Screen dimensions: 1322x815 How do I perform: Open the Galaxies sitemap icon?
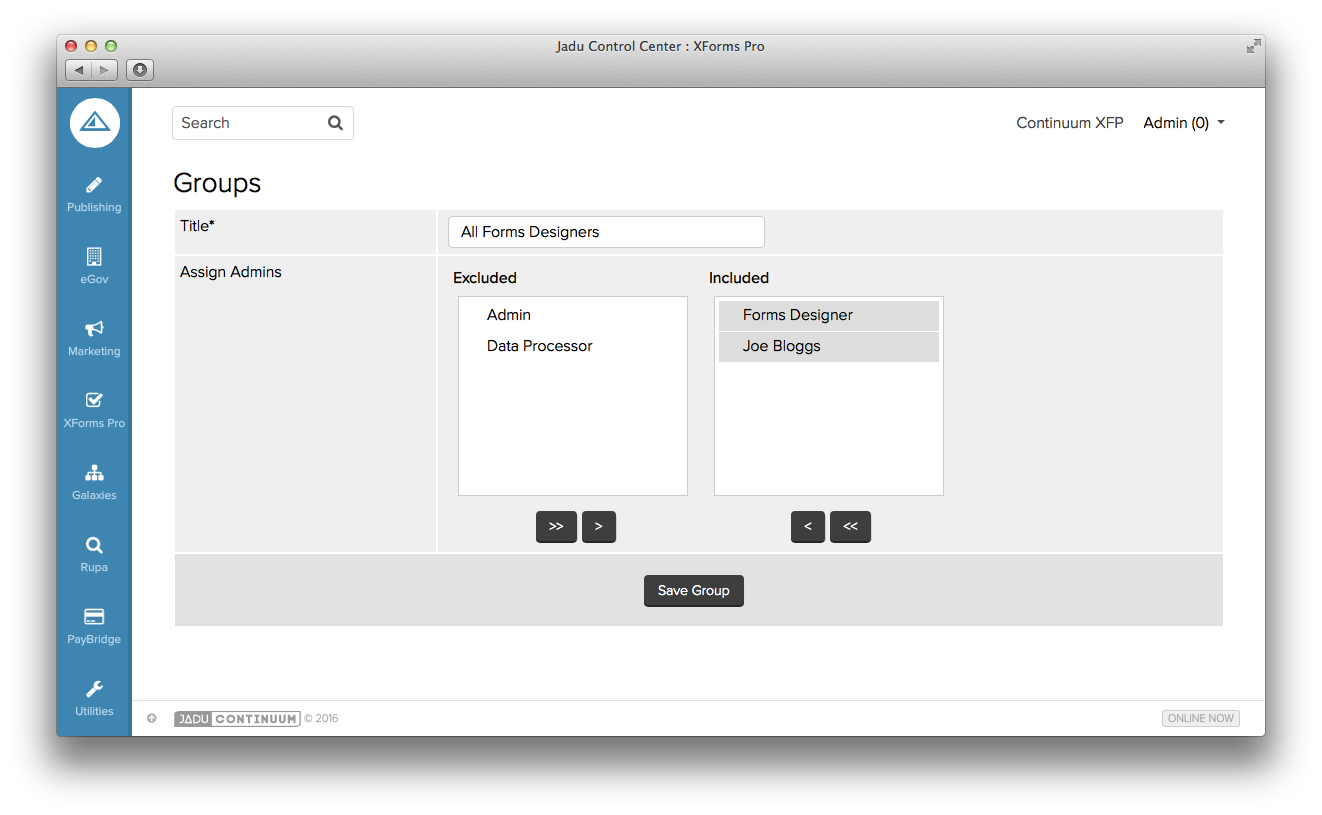[94, 473]
